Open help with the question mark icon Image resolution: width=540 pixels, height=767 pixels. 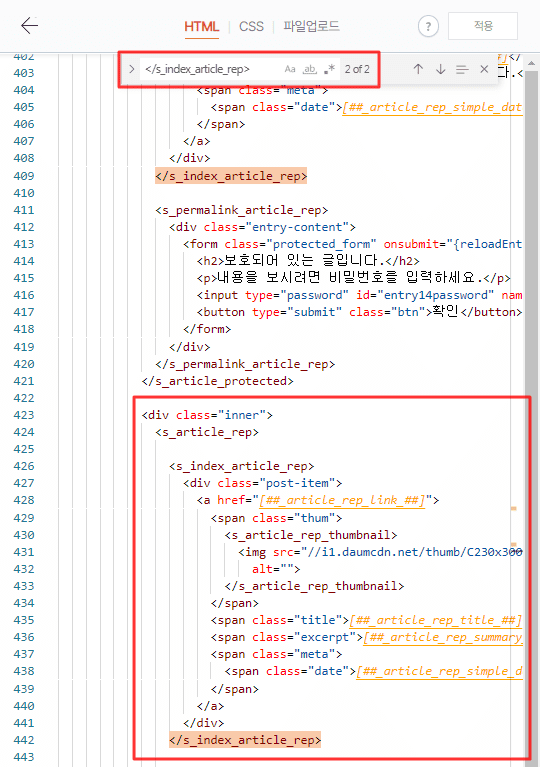[x=428, y=26]
